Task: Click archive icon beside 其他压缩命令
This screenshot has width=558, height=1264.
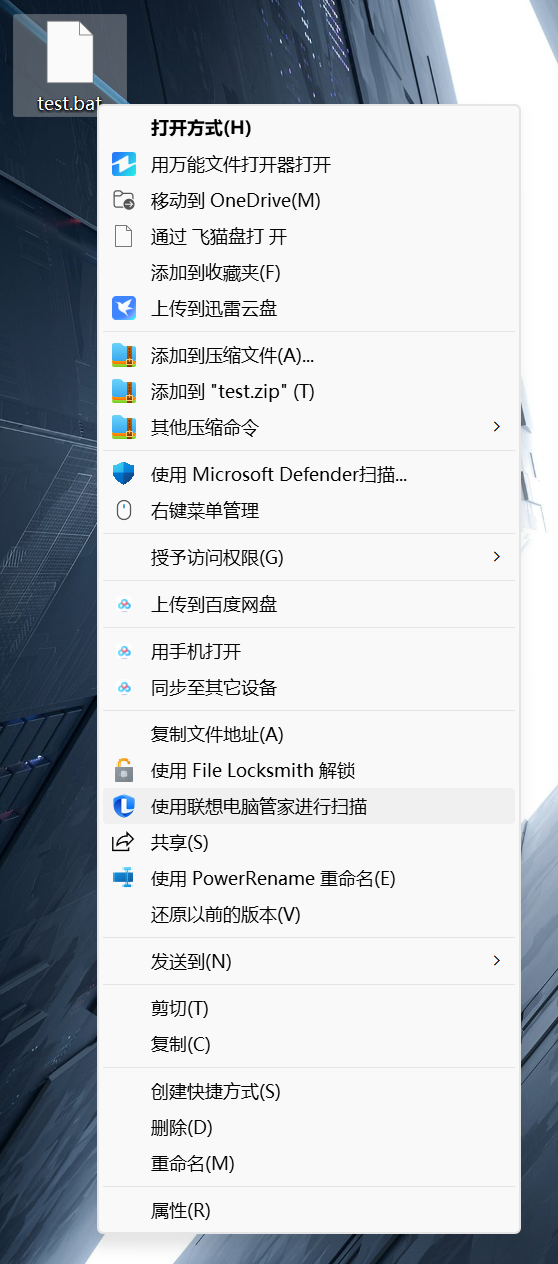Action: 123,427
